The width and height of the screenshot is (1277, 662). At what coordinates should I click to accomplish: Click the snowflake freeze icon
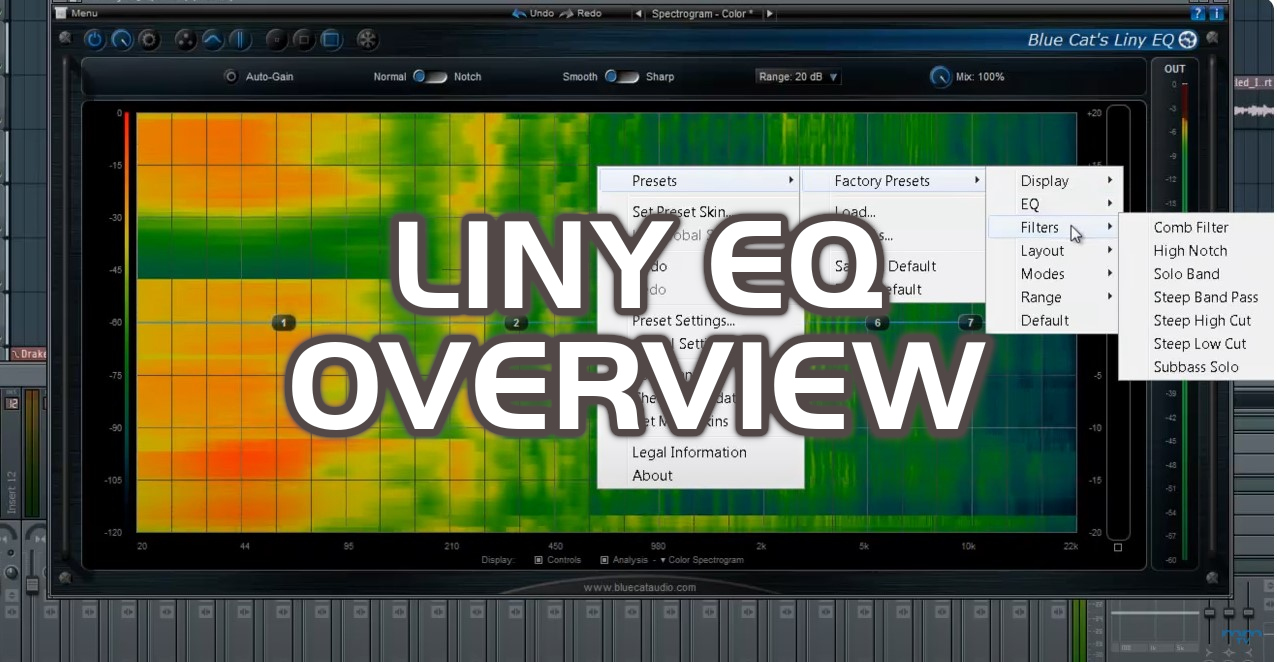pos(368,40)
